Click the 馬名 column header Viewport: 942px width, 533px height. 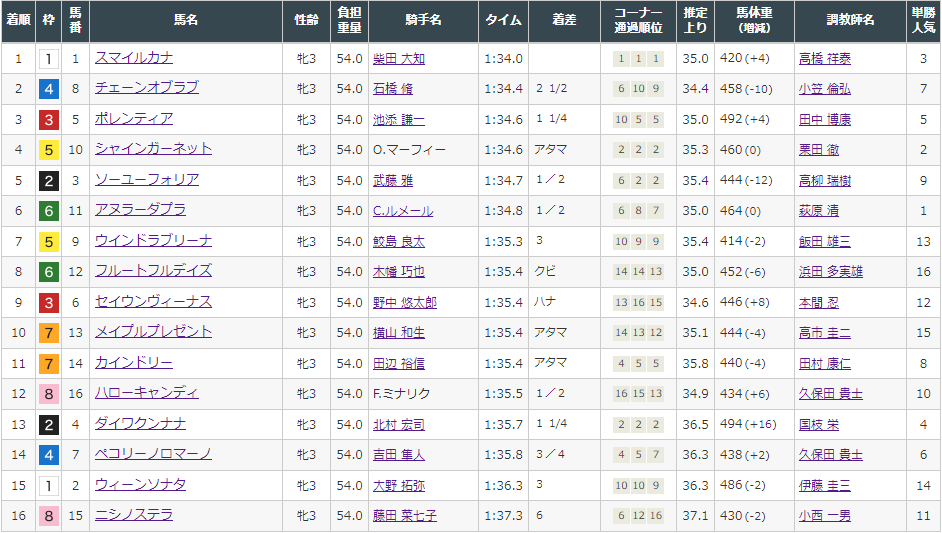(x=186, y=21)
